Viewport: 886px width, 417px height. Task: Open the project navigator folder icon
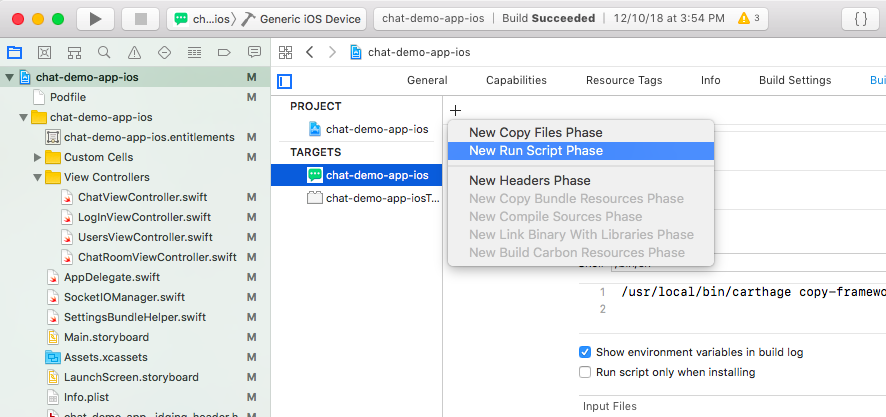[14, 53]
